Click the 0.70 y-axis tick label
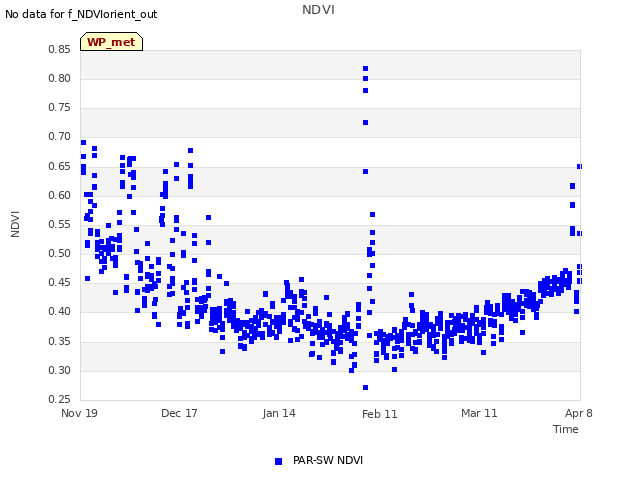The width and height of the screenshot is (640, 480). click(x=59, y=136)
